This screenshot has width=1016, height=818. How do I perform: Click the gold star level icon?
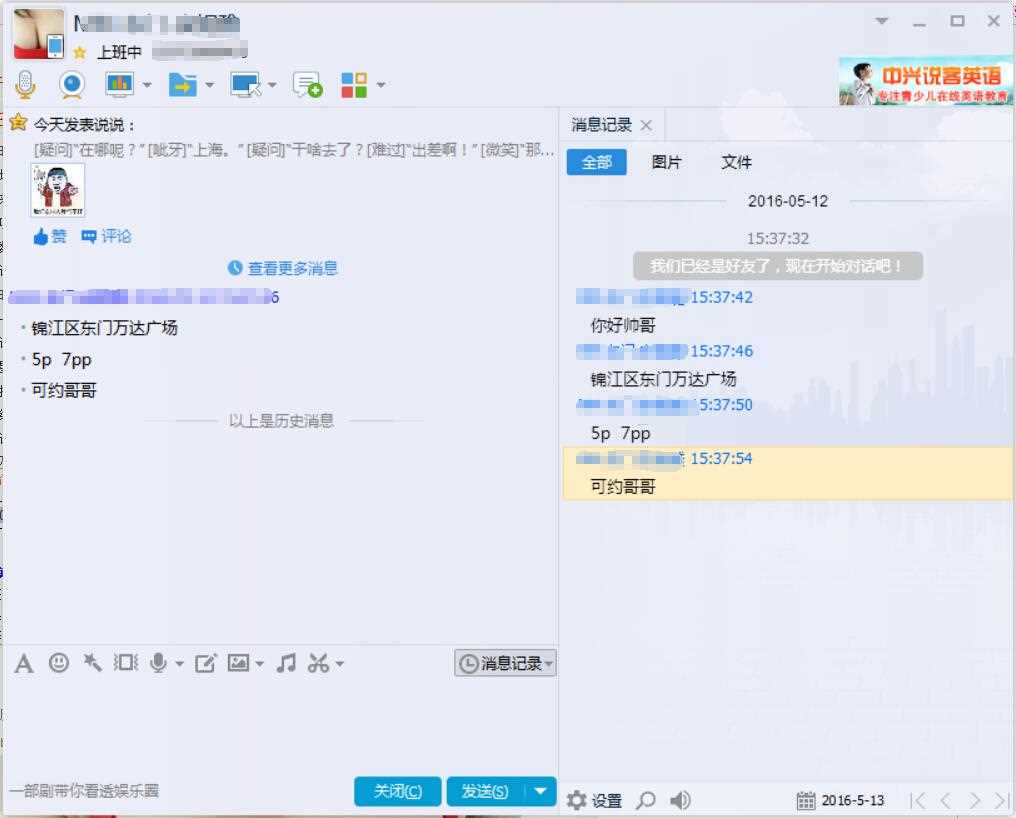[x=80, y=52]
